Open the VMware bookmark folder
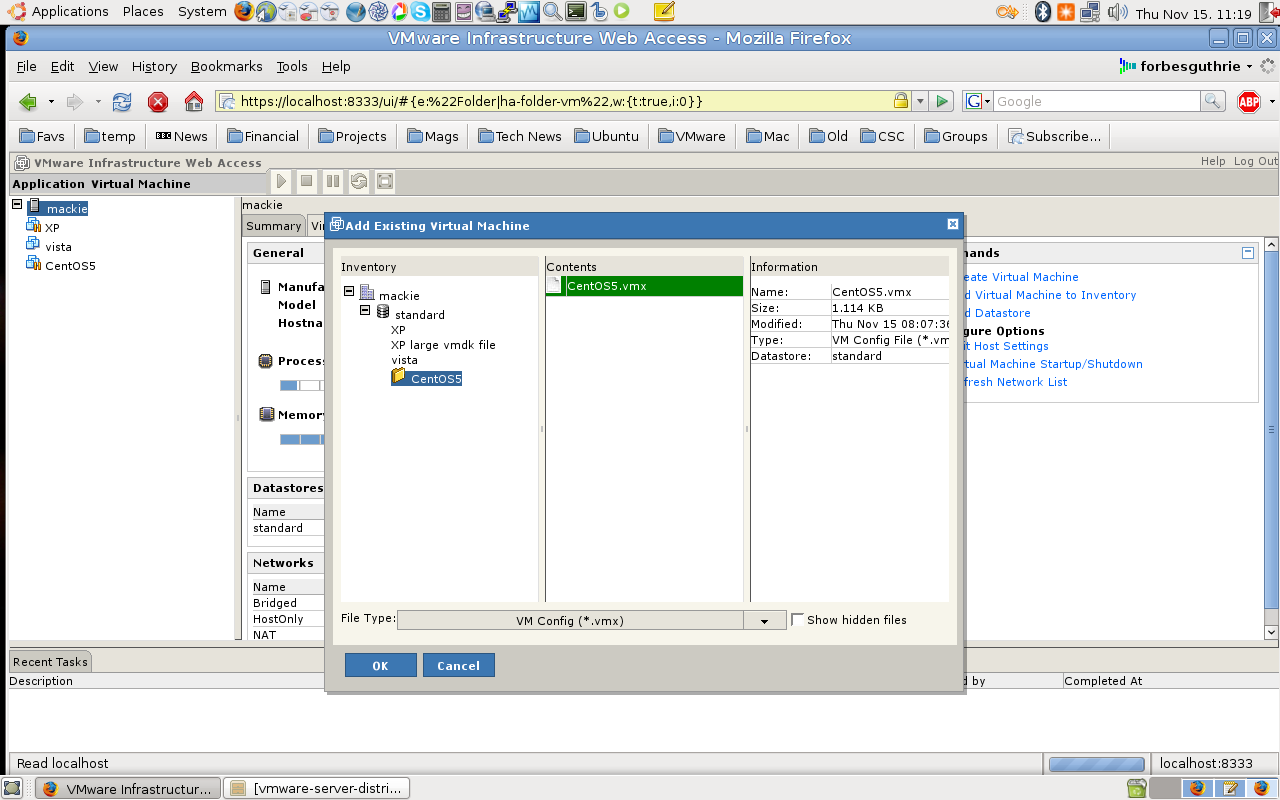 coord(692,136)
